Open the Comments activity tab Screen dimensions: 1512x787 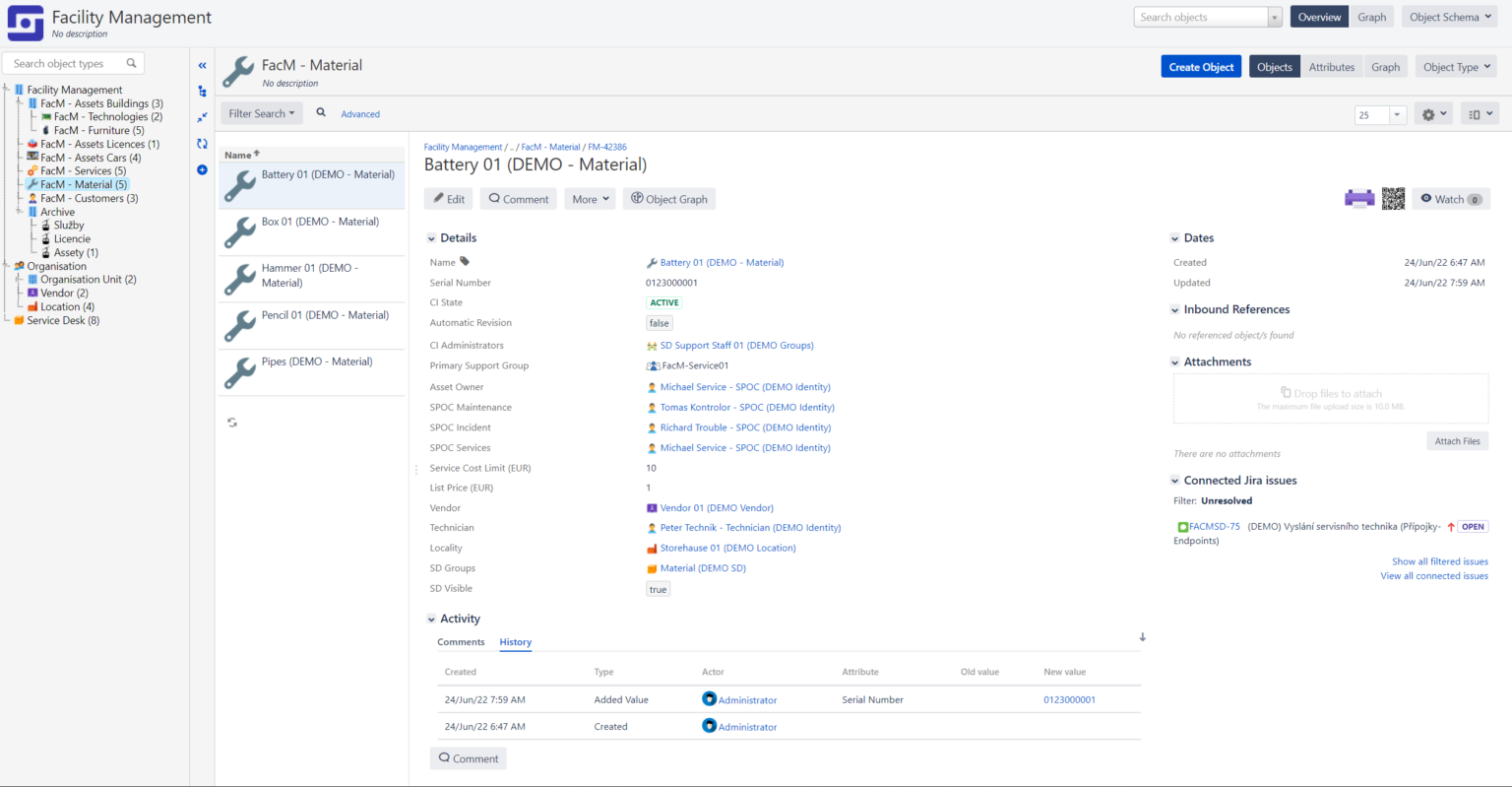[x=461, y=642]
